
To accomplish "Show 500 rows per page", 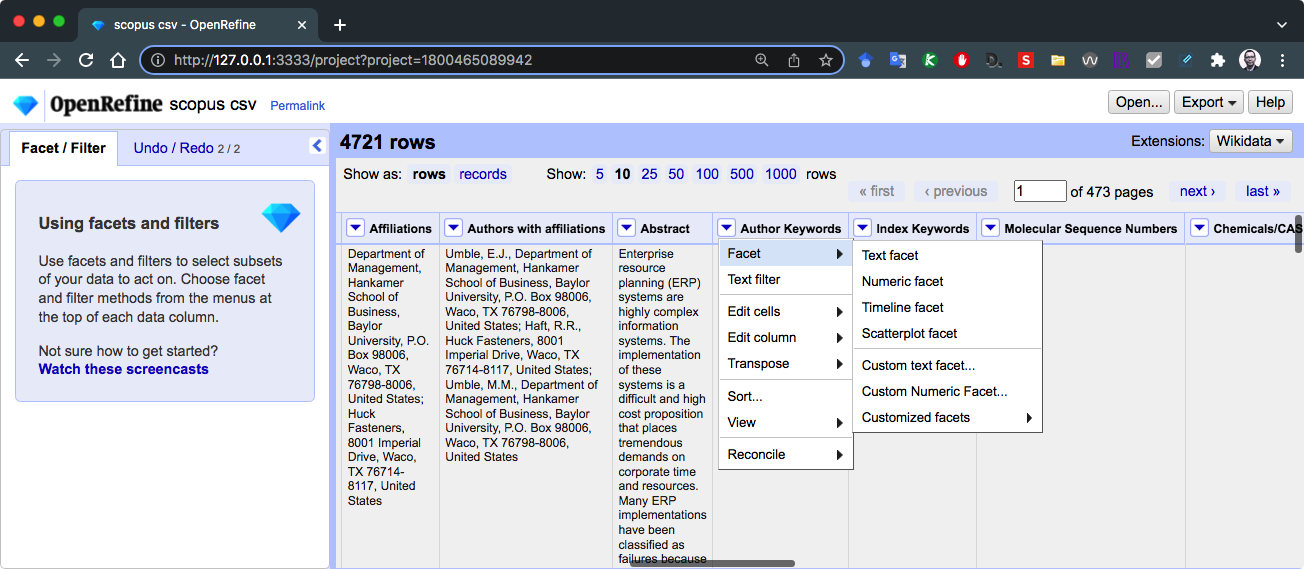I will 742,174.
